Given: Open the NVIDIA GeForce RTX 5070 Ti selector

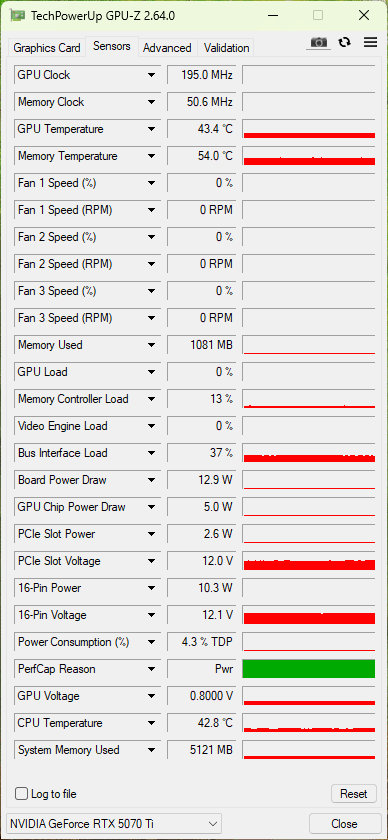Looking at the screenshot, I should tap(113, 823).
